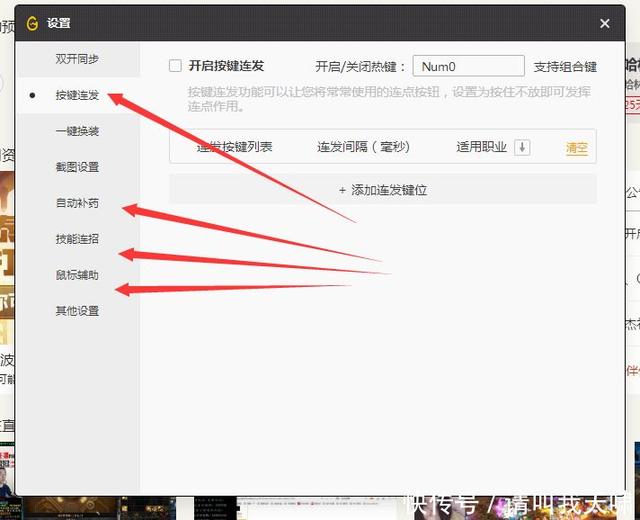
Task: Open the 技能连招 tab
Action: [77, 239]
